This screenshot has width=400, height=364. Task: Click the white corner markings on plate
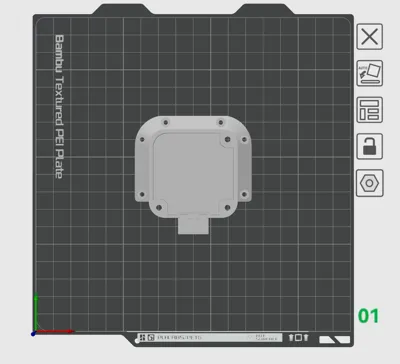click(335, 339)
